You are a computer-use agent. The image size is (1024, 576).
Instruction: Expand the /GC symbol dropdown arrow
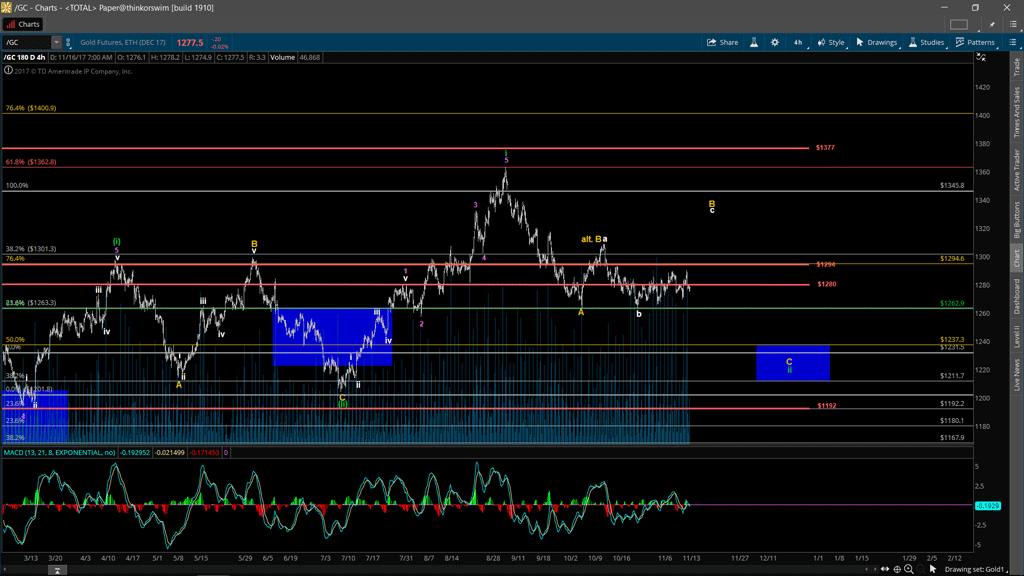pos(56,43)
